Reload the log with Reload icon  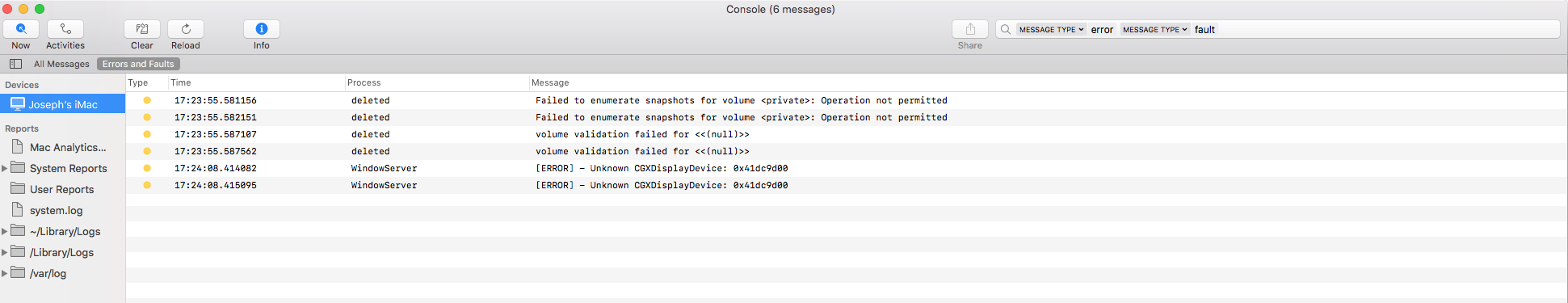pyautogui.click(x=186, y=29)
